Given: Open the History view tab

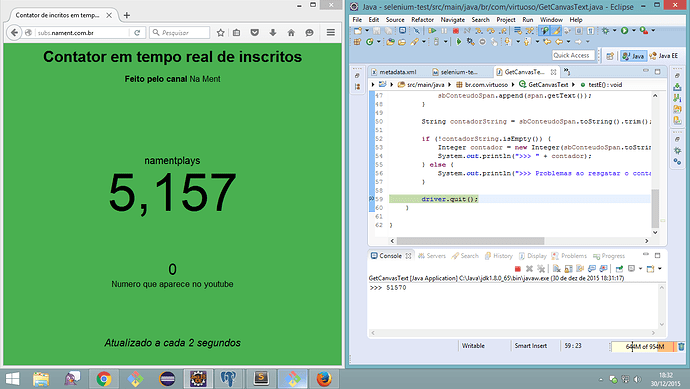Looking at the screenshot, I should [x=499, y=256].
